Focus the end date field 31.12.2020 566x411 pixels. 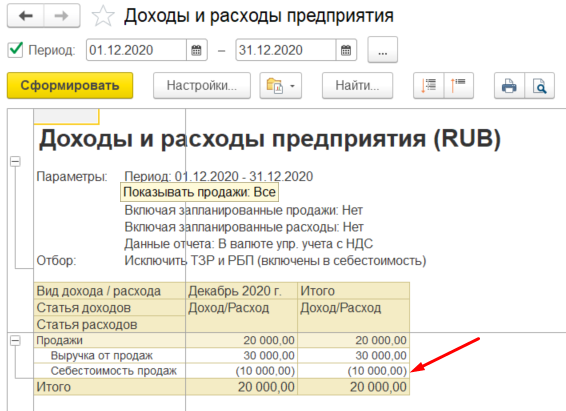286,50
